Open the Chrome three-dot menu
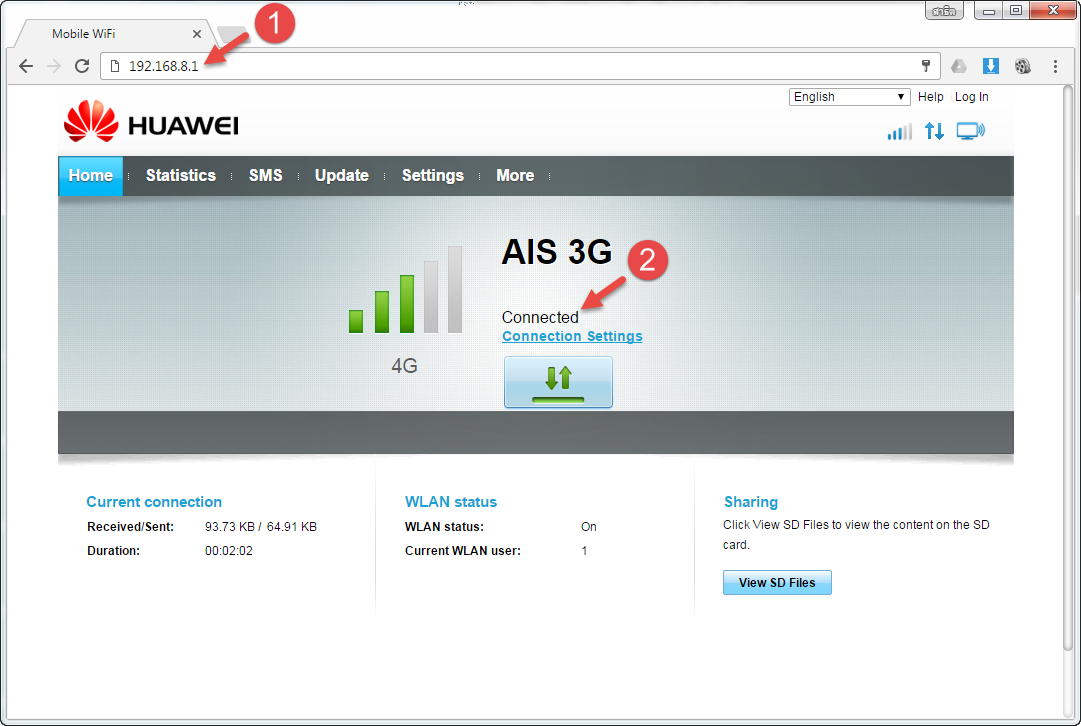 pos(1055,66)
